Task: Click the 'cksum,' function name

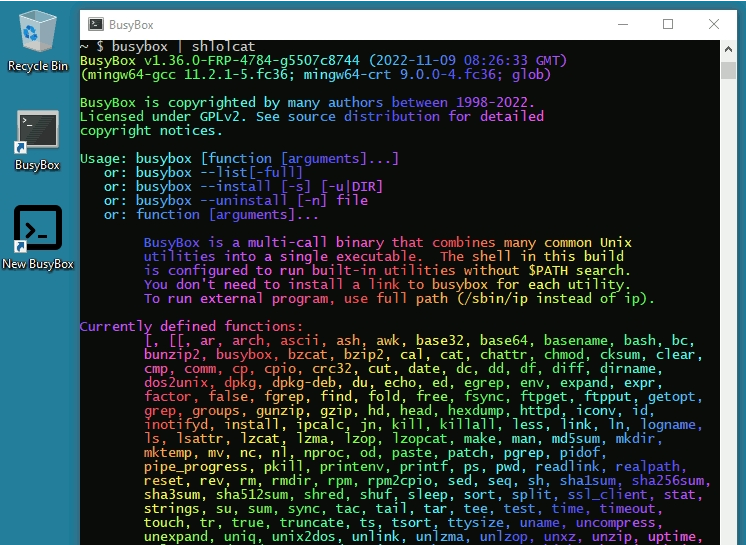Action: tap(623, 355)
